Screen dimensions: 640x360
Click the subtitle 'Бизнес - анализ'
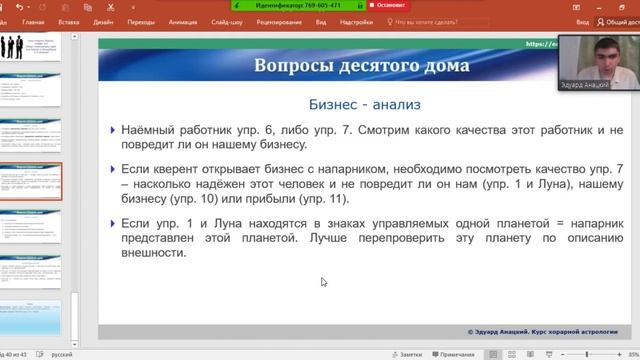click(x=364, y=104)
